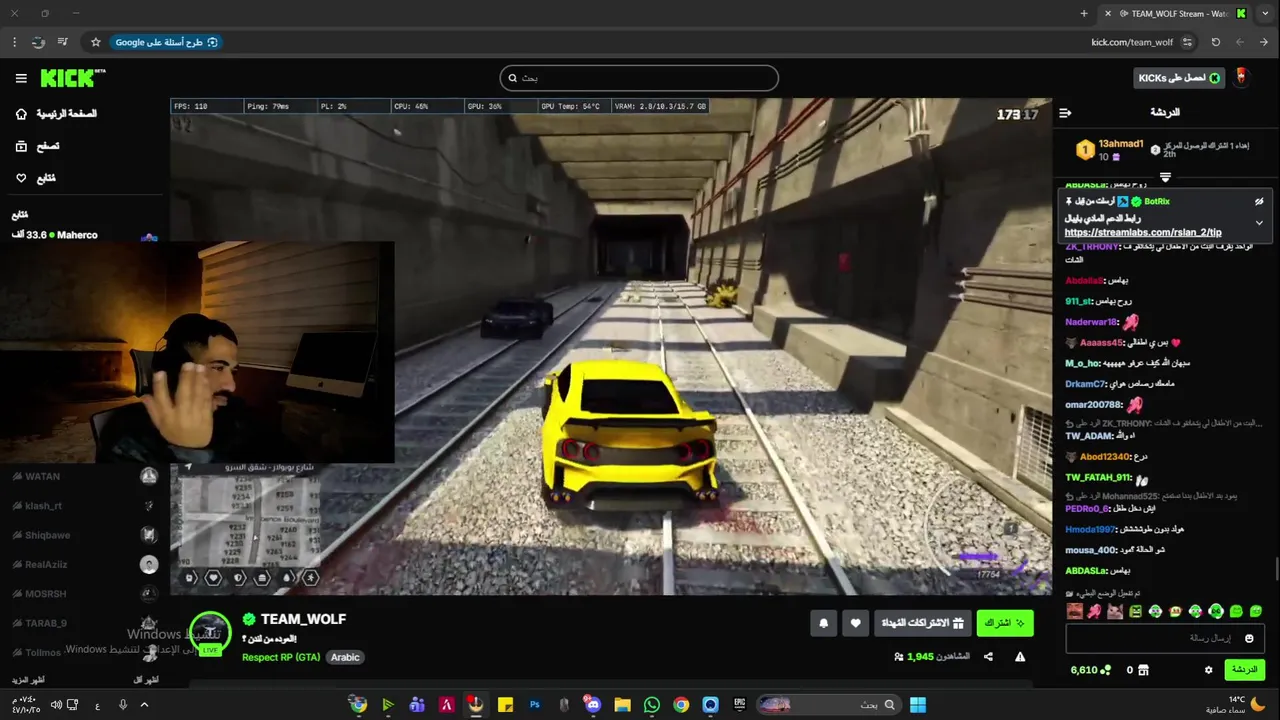
Task: Click the viewers count 1,945
Action: coord(920,657)
